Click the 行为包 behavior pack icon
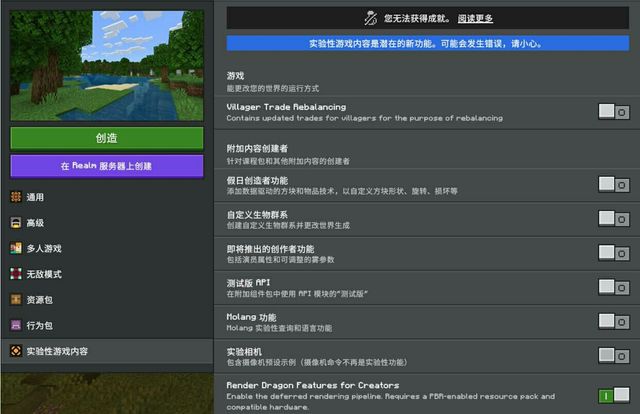The height and width of the screenshot is (414, 640). tap(16, 325)
